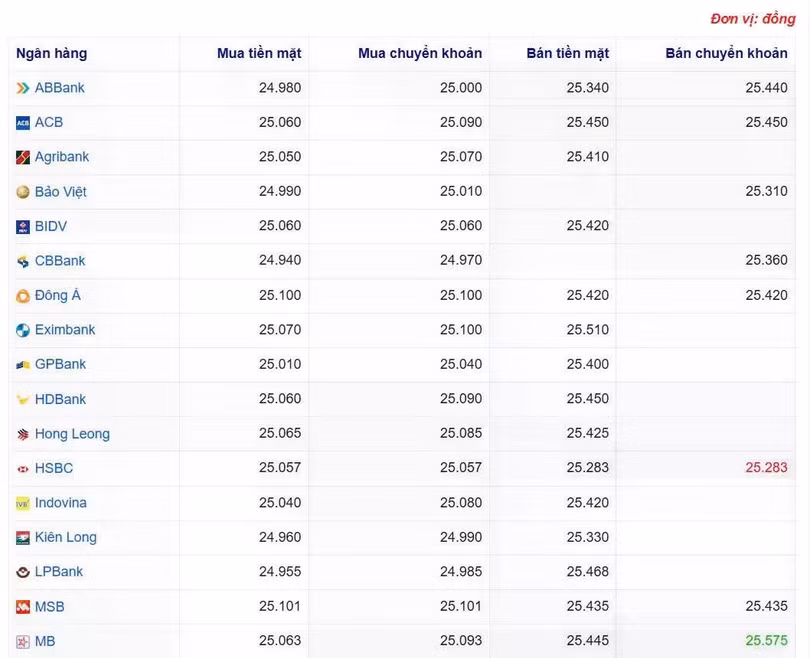Open the GPBank link
The width and height of the screenshot is (810, 658).
[x=60, y=365]
